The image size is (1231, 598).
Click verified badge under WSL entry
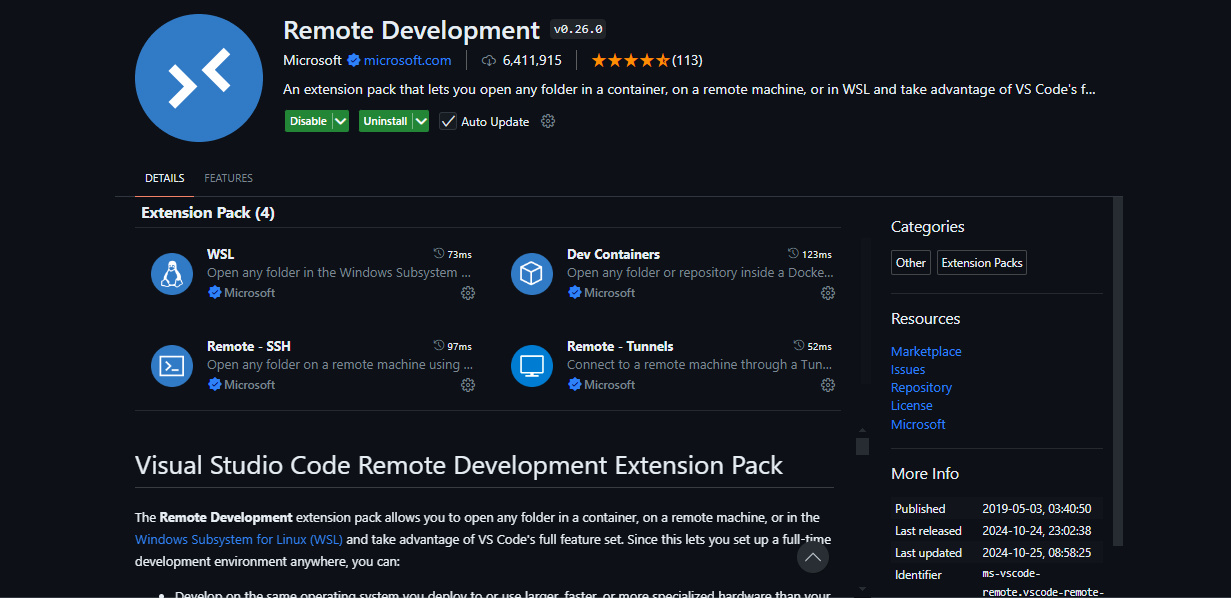(214, 293)
